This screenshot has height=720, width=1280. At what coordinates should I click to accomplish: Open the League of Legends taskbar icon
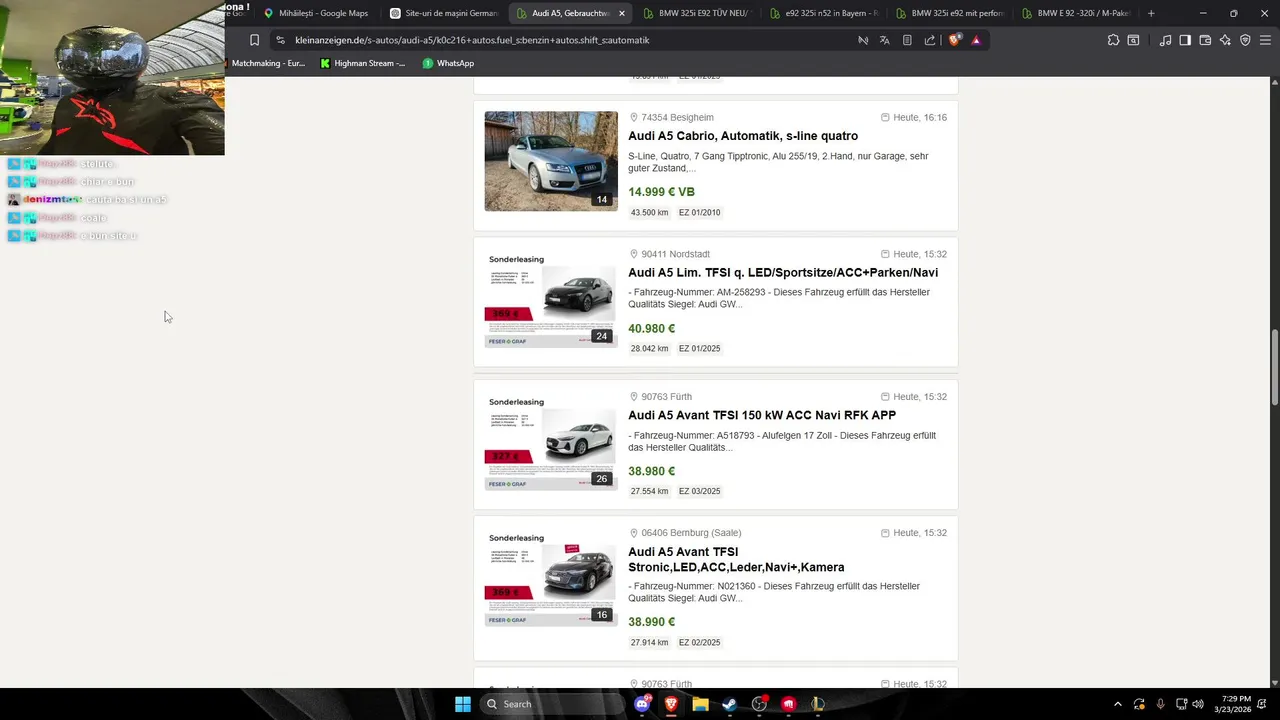tap(818, 704)
